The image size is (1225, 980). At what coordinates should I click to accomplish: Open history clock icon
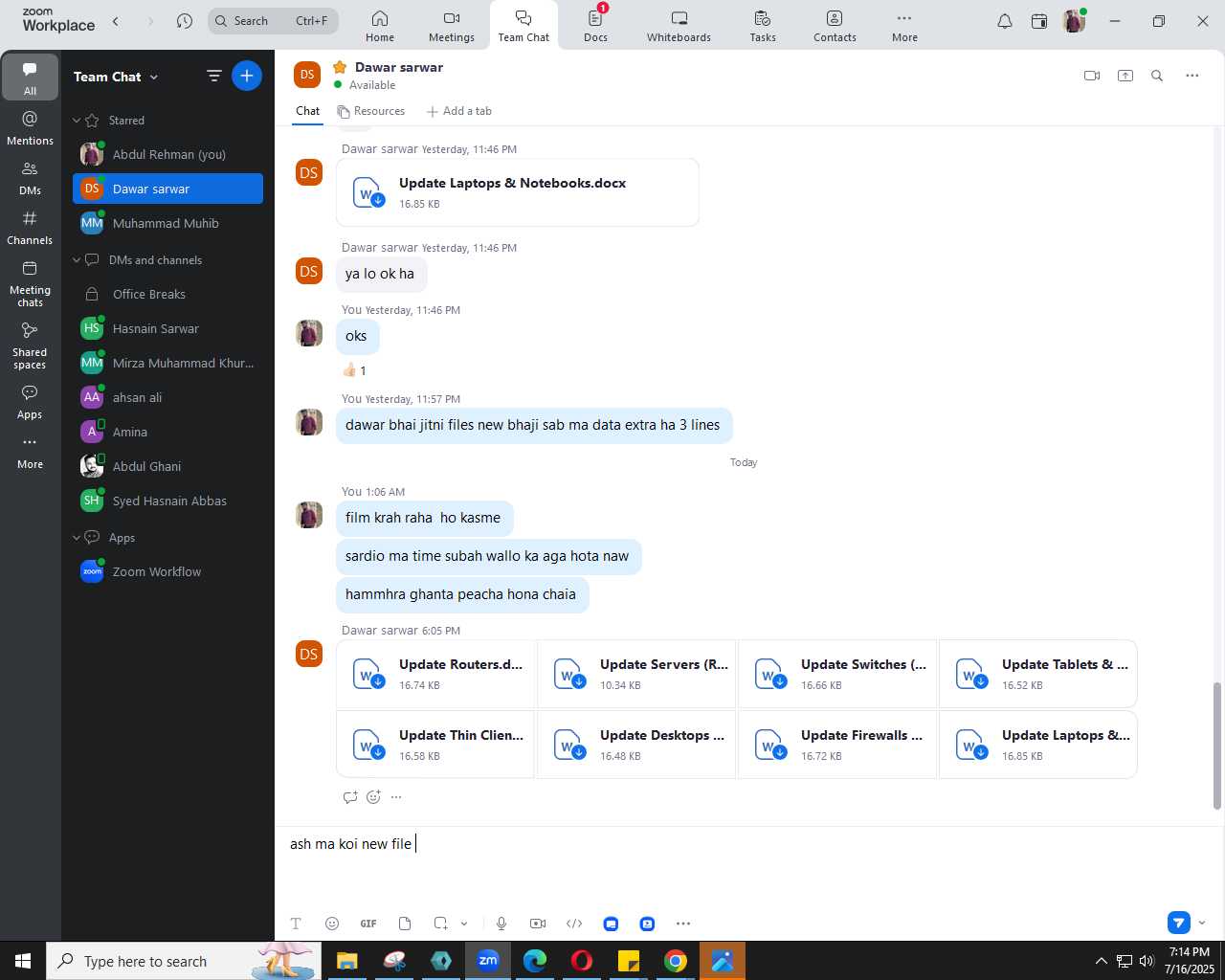pyautogui.click(x=185, y=21)
